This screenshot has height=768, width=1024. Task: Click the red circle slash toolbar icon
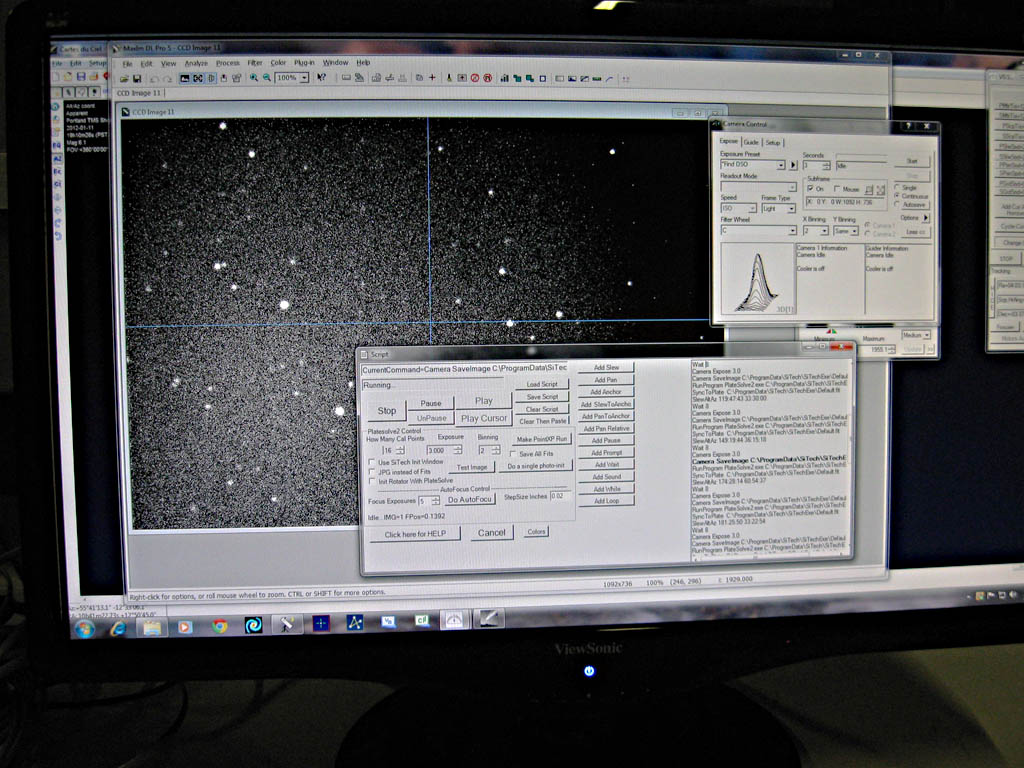pyautogui.click(x=475, y=78)
